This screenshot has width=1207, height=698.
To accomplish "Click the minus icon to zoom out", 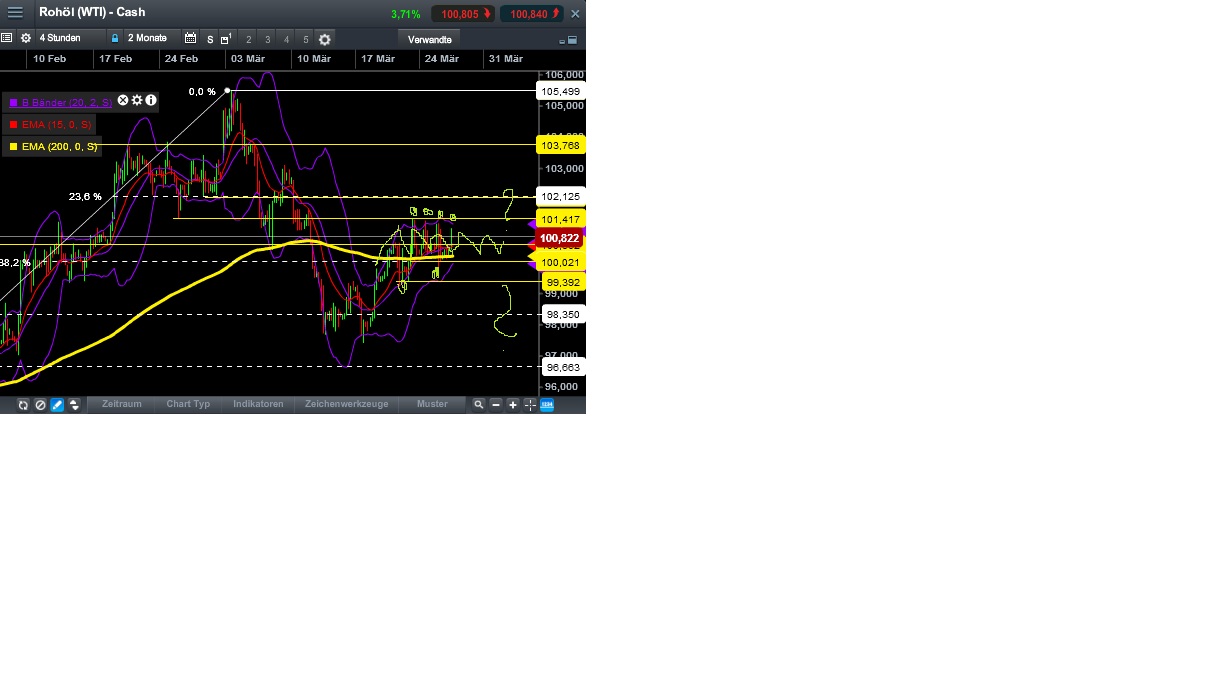I will click(x=496, y=405).
